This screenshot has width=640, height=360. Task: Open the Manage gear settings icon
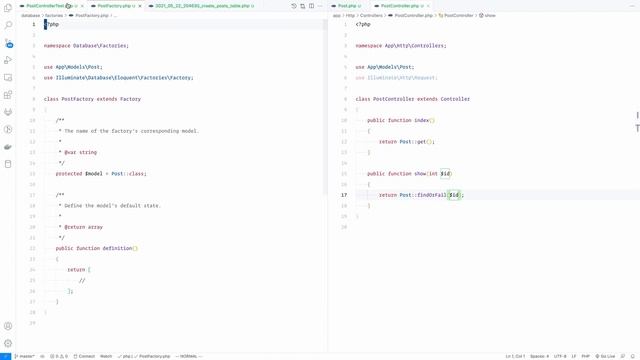8,343
